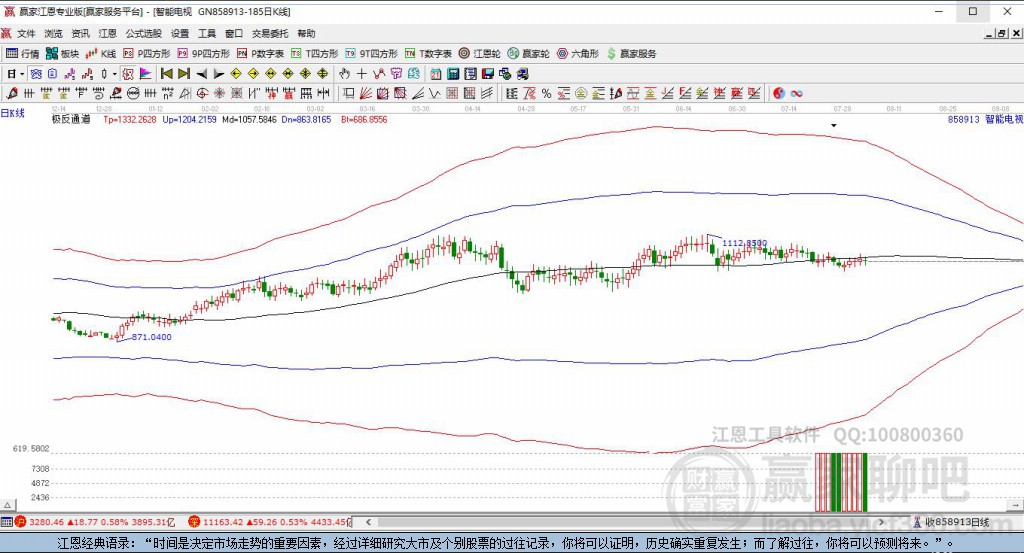Open the 公式选股 menu
The image size is (1024, 553).
tap(144, 33)
